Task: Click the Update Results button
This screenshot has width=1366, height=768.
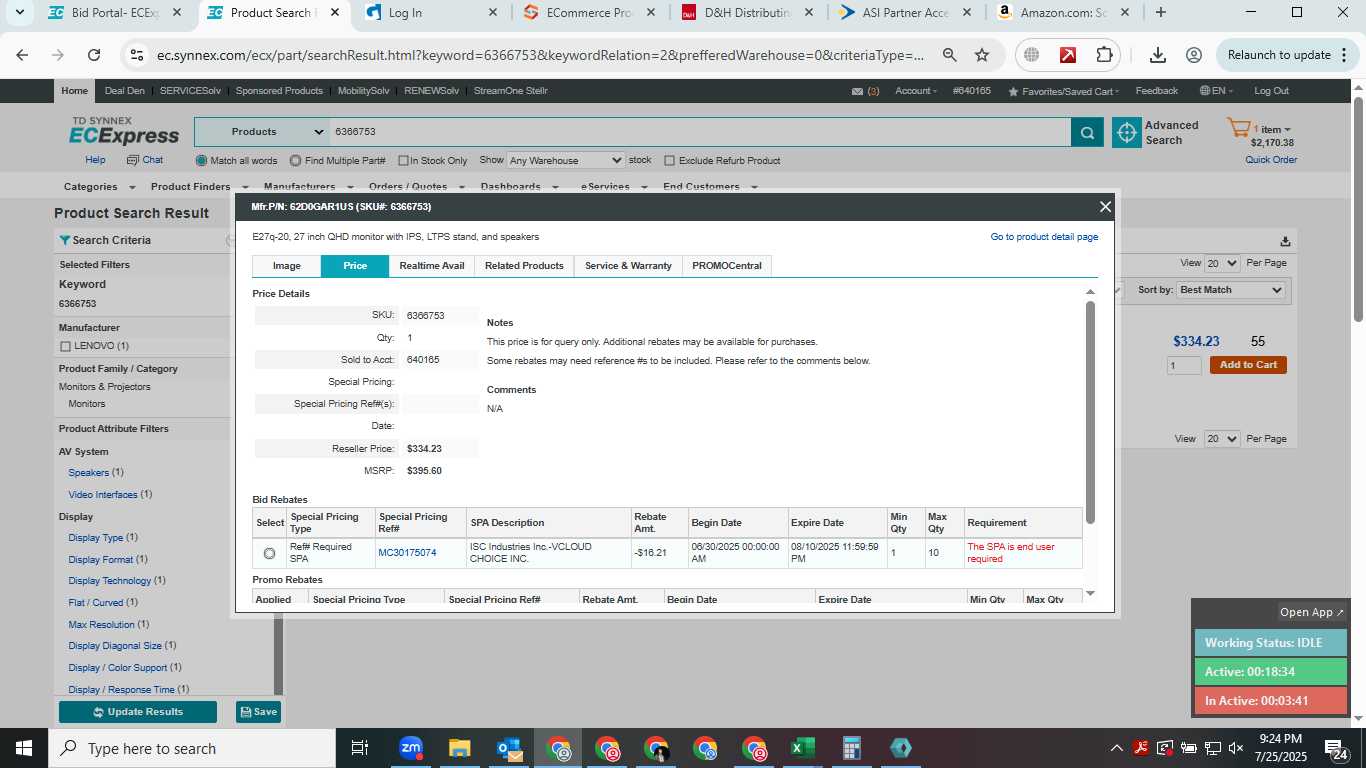Action: 138,712
